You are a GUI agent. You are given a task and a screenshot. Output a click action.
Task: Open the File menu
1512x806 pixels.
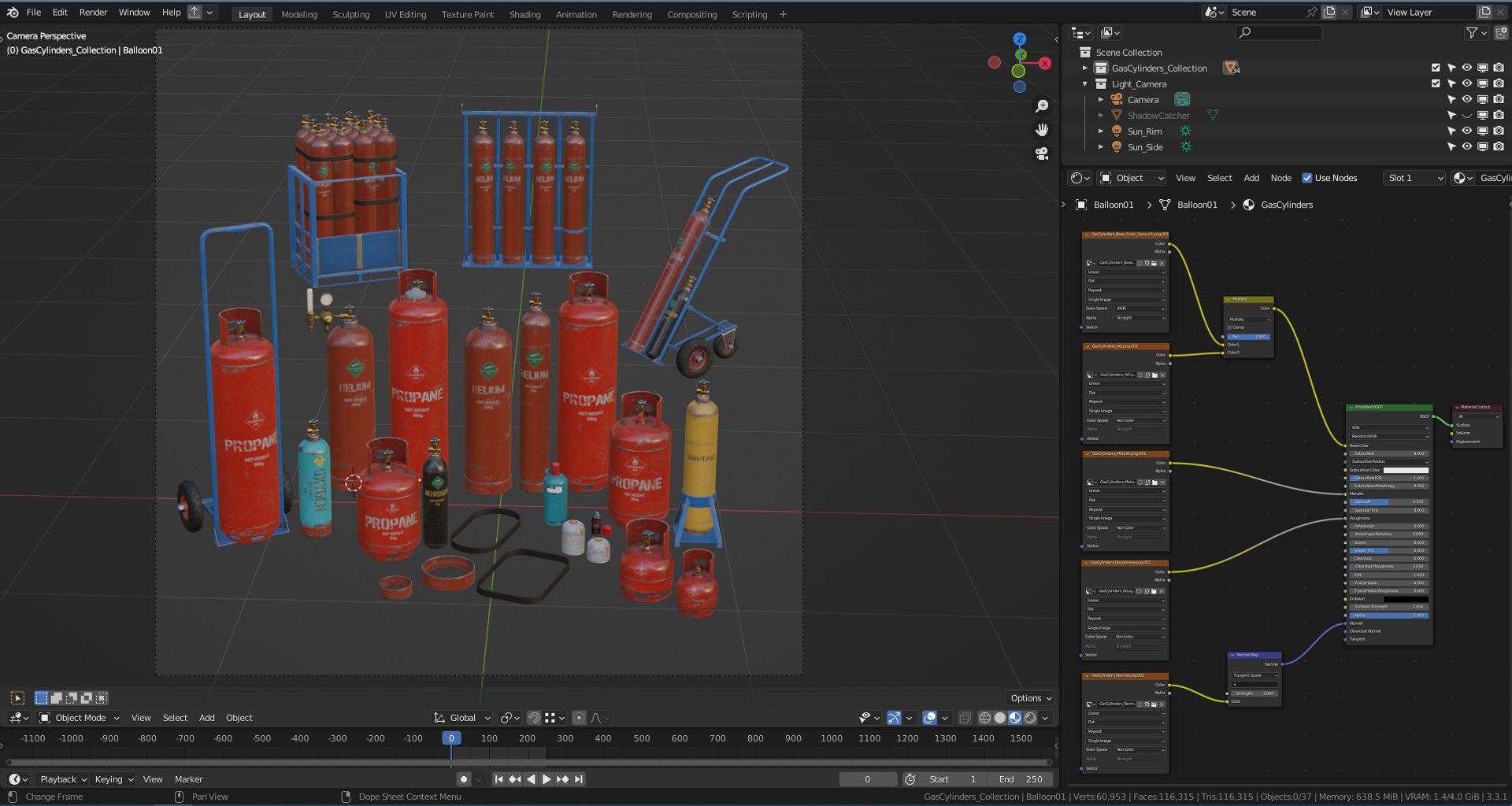pyautogui.click(x=34, y=13)
